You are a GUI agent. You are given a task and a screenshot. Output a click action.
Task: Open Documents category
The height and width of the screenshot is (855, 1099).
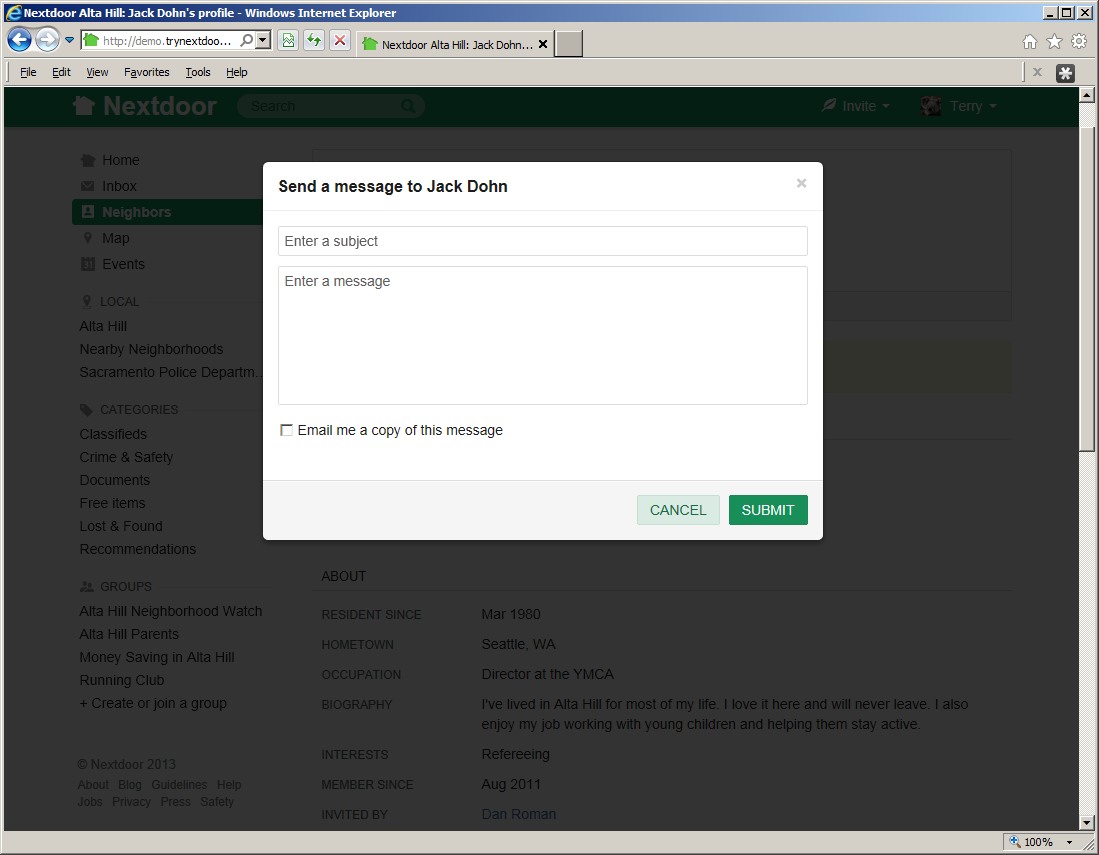point(115,480)
